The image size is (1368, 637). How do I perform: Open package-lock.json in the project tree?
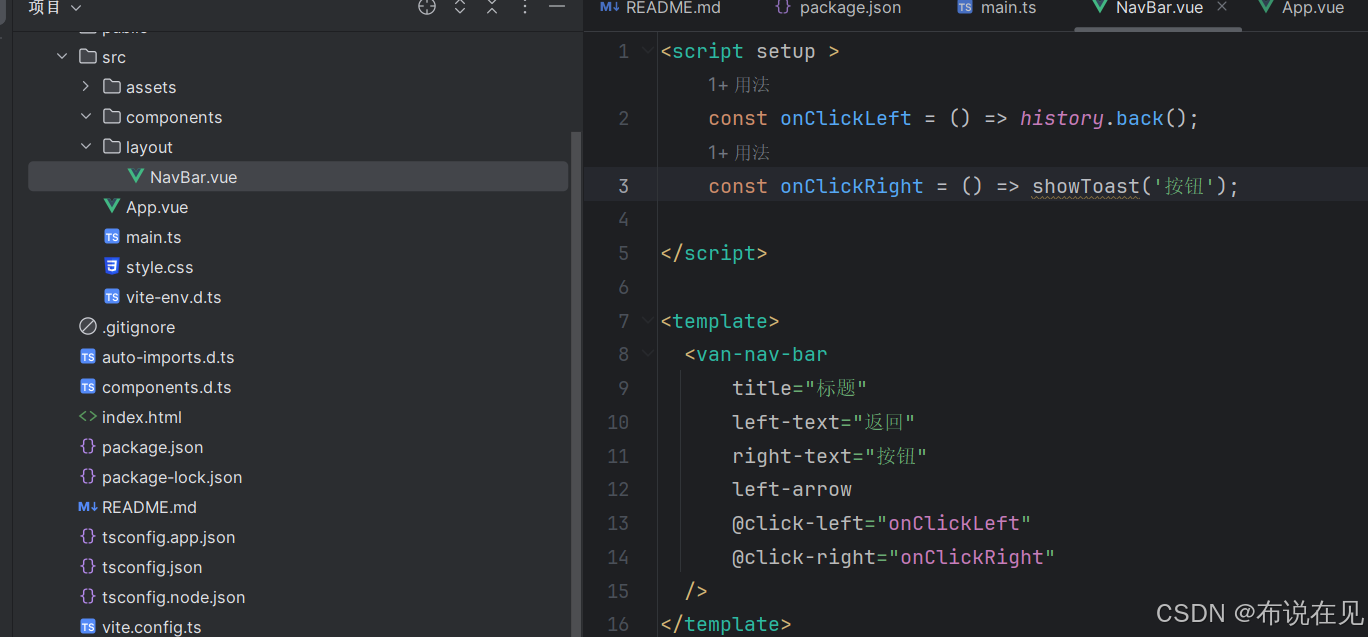pyautogui.click(x=172, y=477)
